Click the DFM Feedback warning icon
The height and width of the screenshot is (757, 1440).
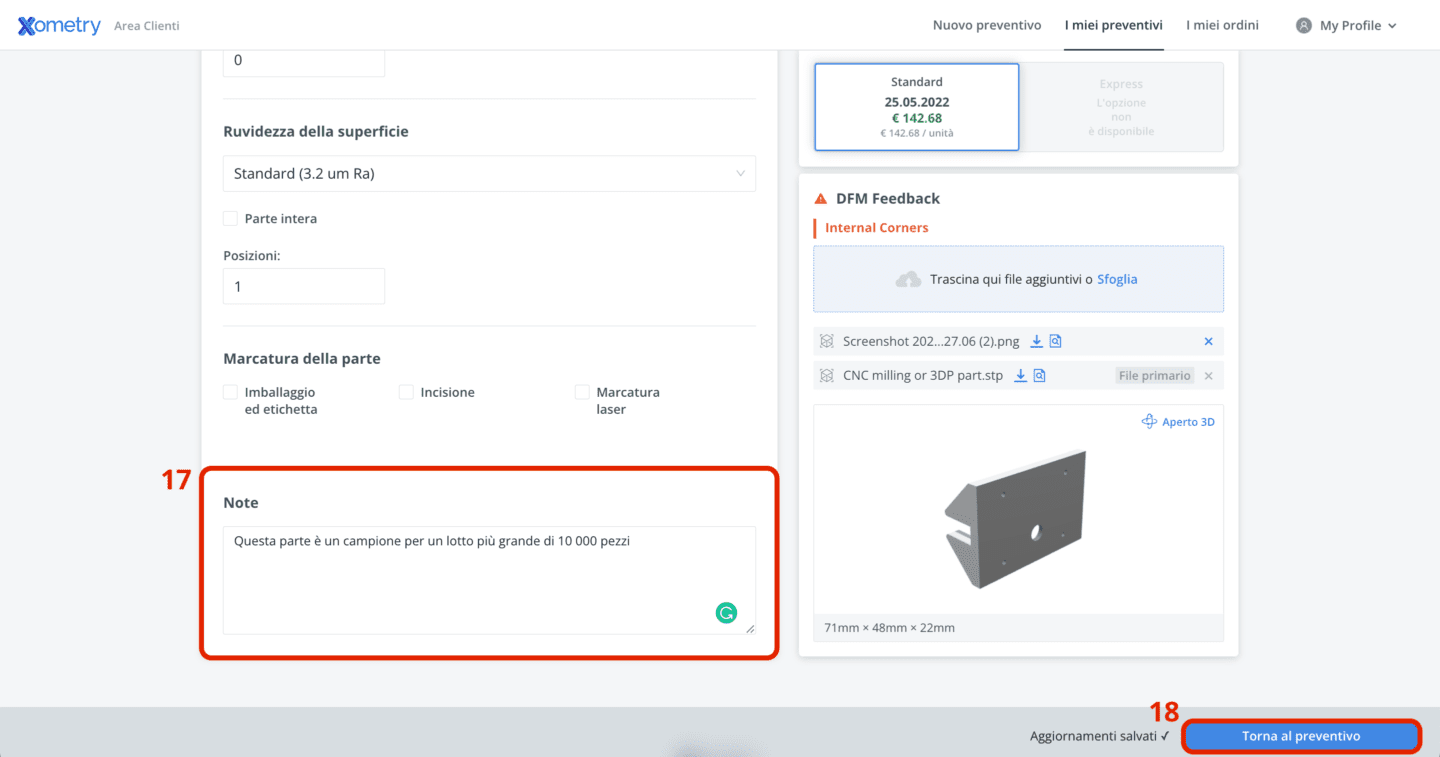[821, 198]
